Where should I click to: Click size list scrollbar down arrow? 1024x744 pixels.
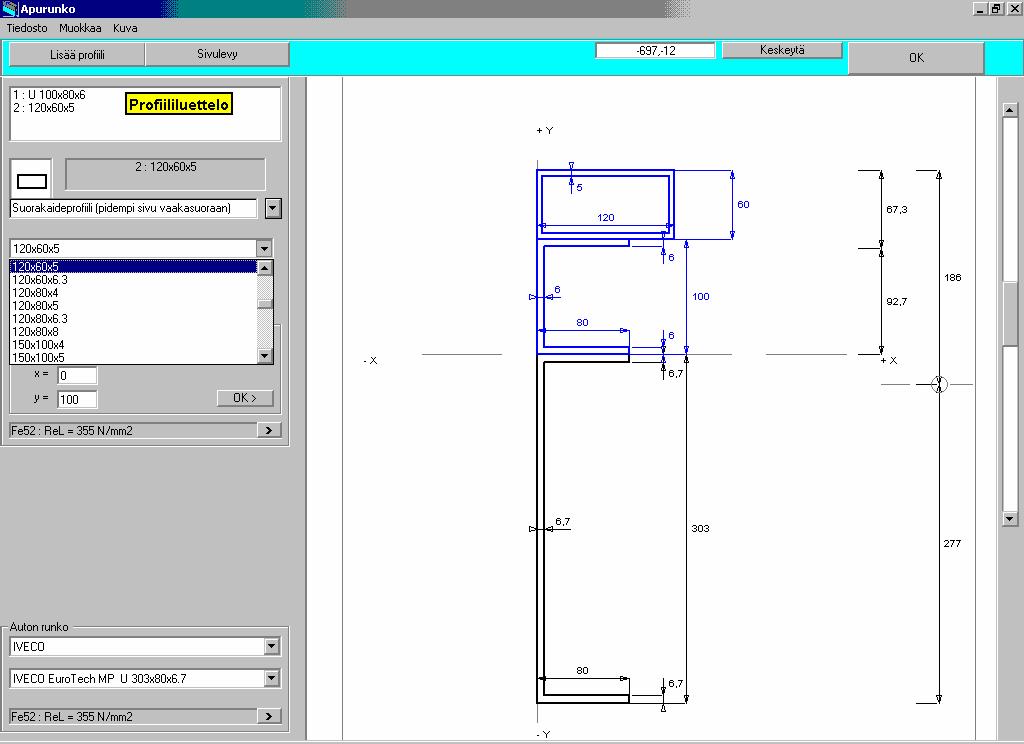point(264,356)
